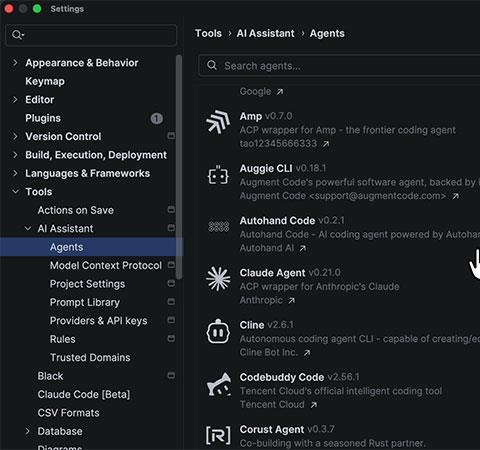Click the Auggie CLI robot icon

click(218, 175)
